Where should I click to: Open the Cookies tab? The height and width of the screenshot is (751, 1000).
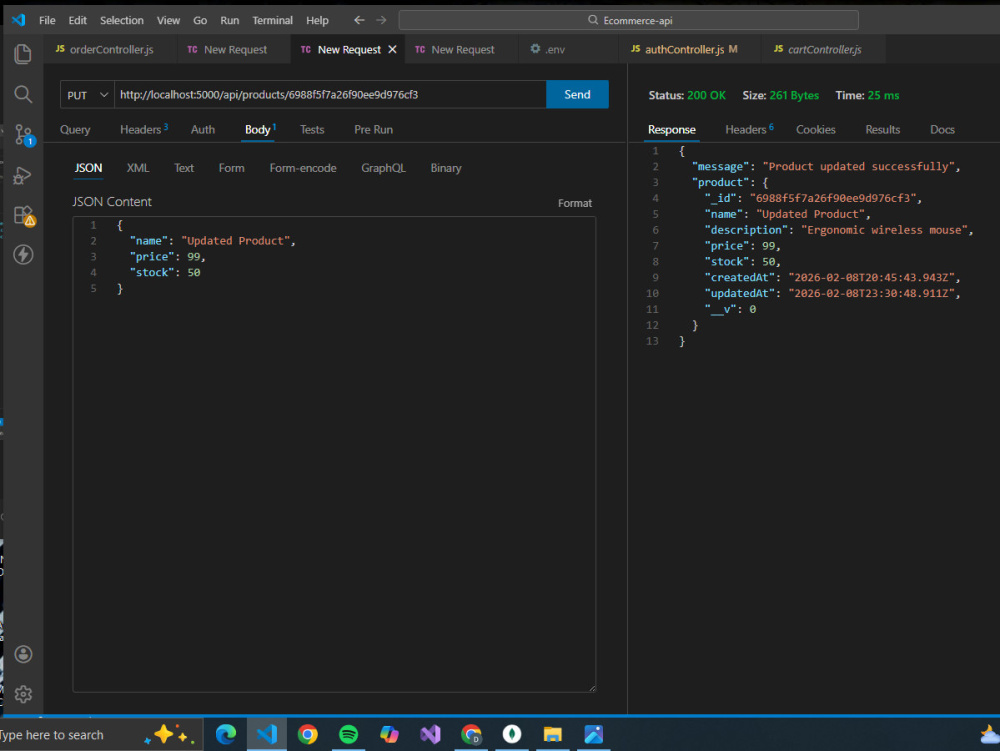[815, 129]
